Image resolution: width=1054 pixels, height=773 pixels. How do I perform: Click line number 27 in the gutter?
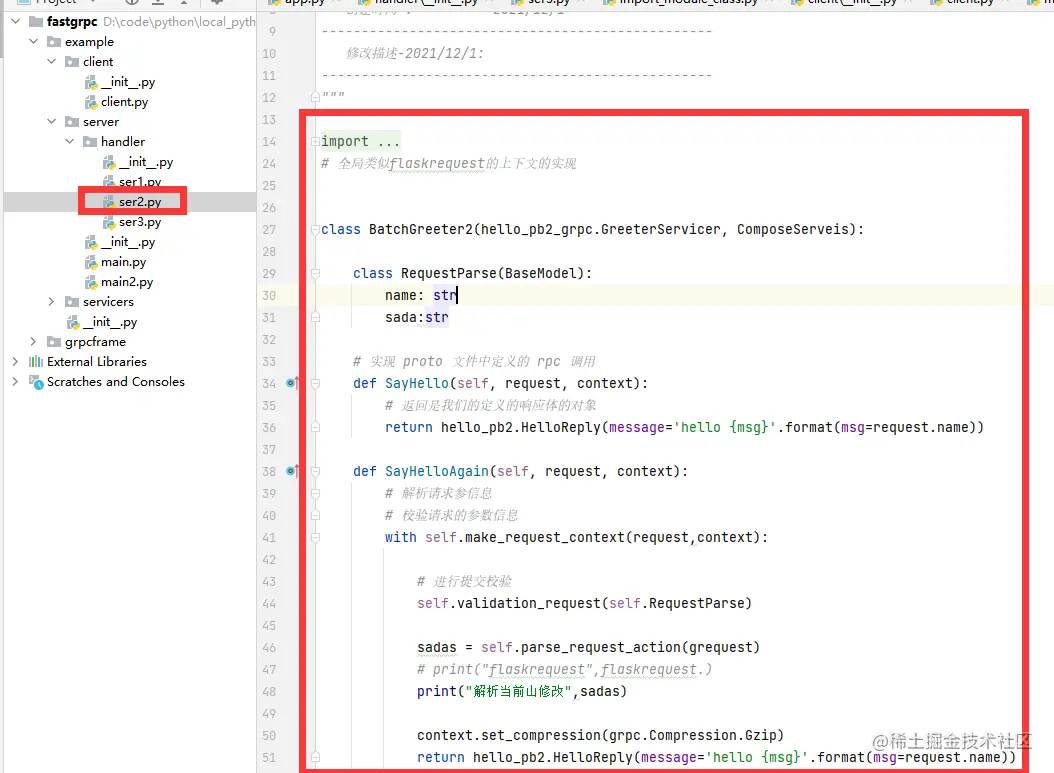coord(269,230)
